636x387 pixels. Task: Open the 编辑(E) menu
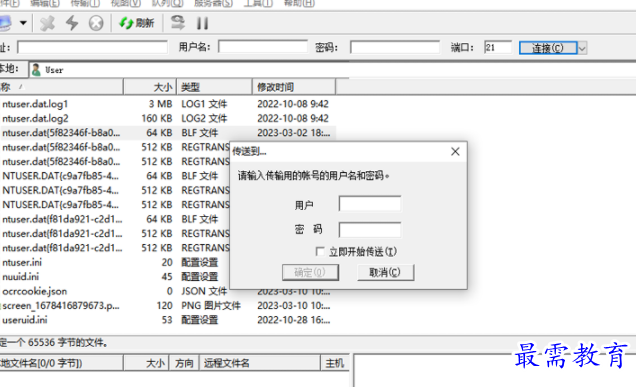(x=45, y=3)
